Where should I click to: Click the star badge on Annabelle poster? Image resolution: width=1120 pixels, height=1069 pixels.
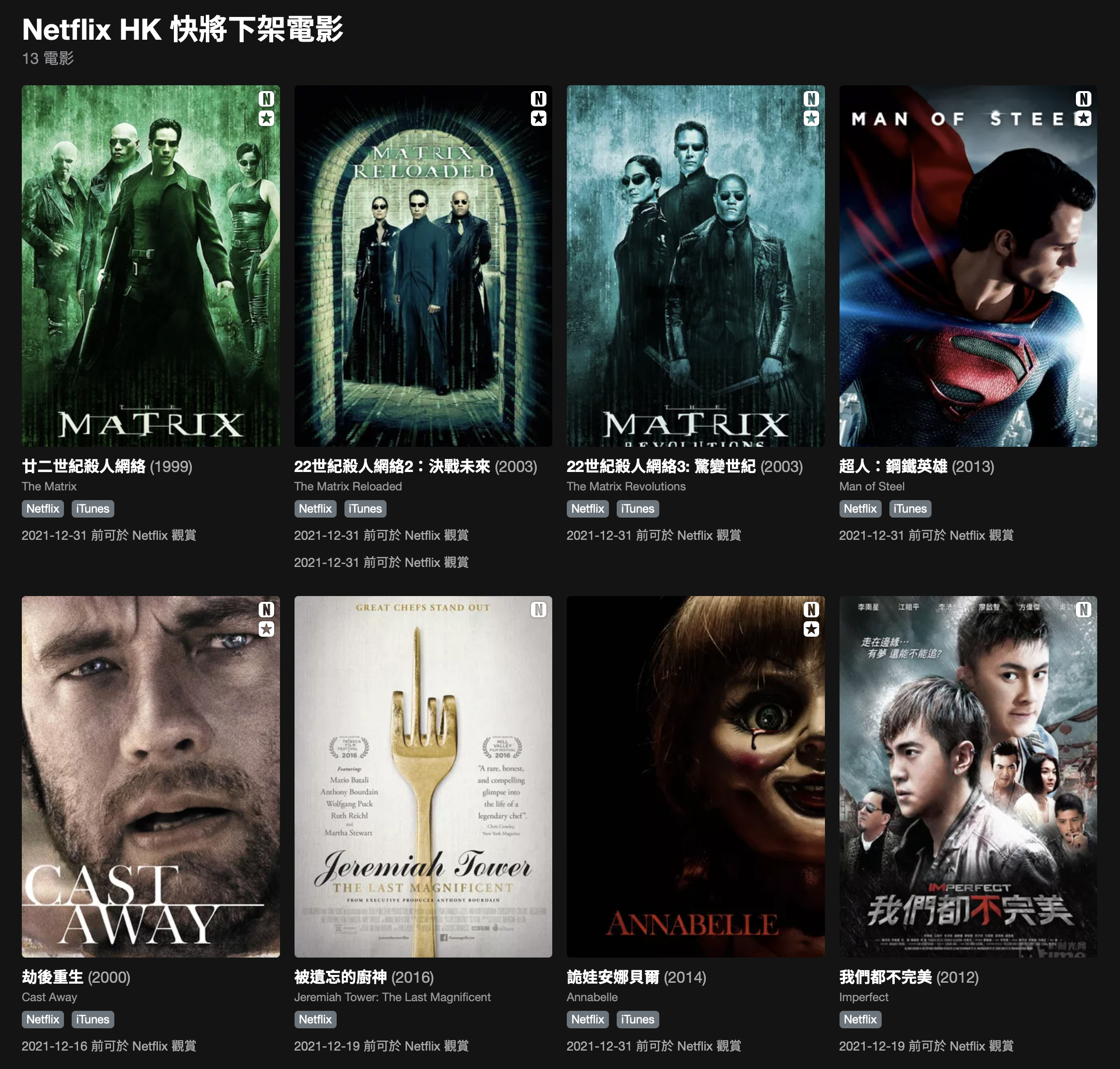[811, 629]
